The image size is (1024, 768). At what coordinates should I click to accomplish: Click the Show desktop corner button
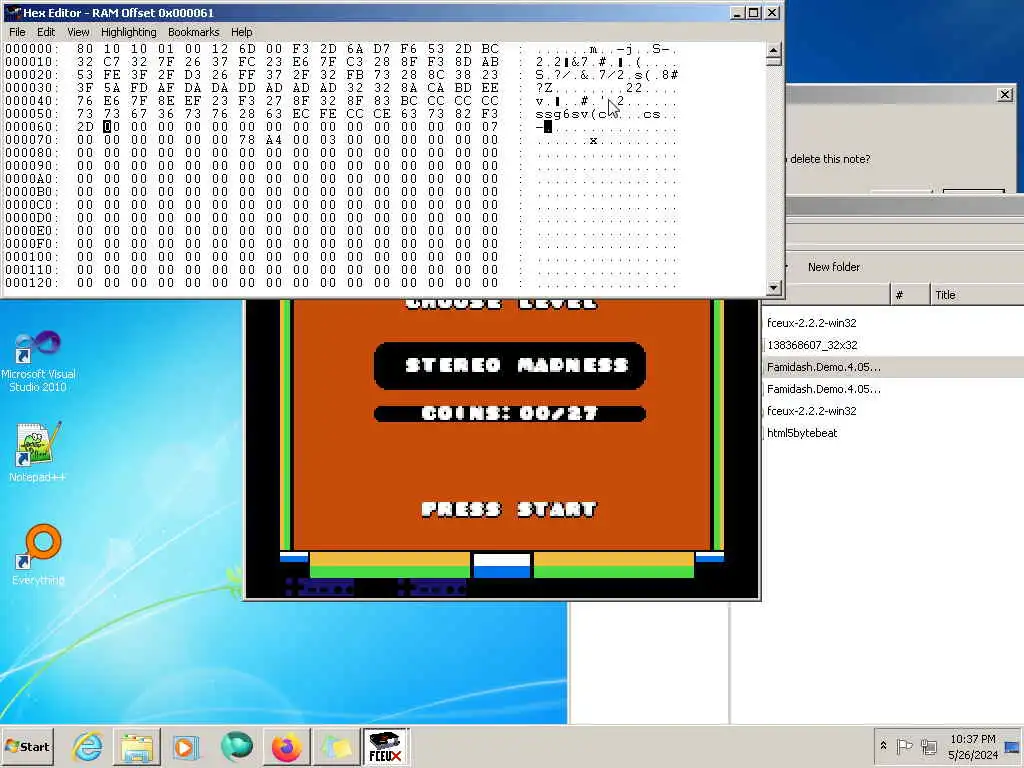tap(1014, 746)
